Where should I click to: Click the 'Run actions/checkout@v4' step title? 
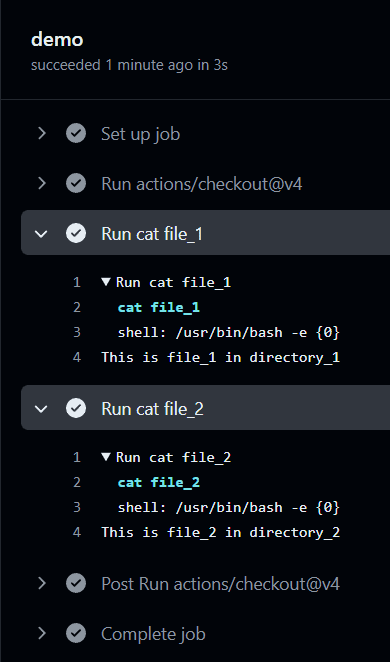click(202, 184)
